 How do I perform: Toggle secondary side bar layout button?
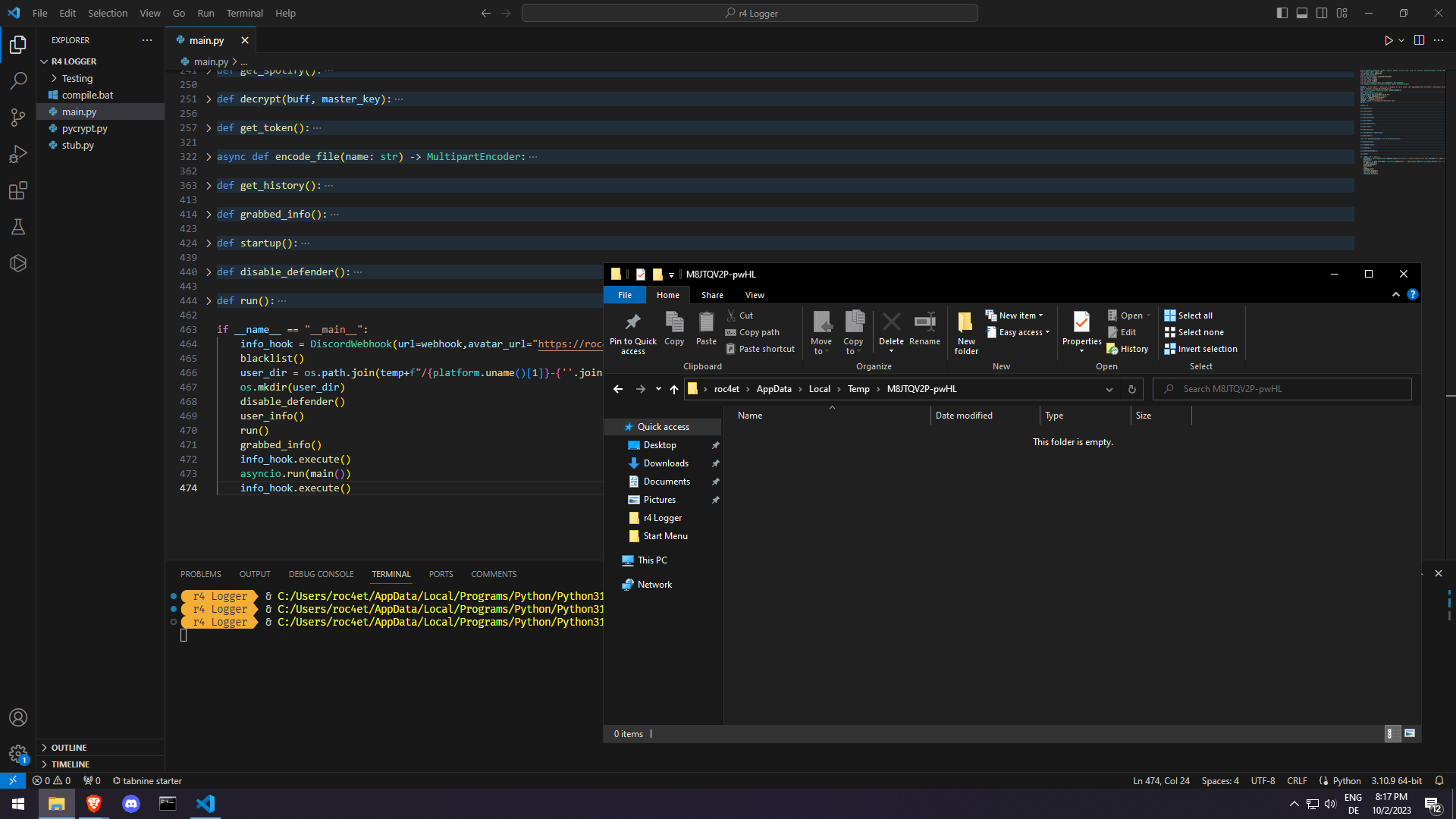pyautogui.click(x=1322, y=13)
